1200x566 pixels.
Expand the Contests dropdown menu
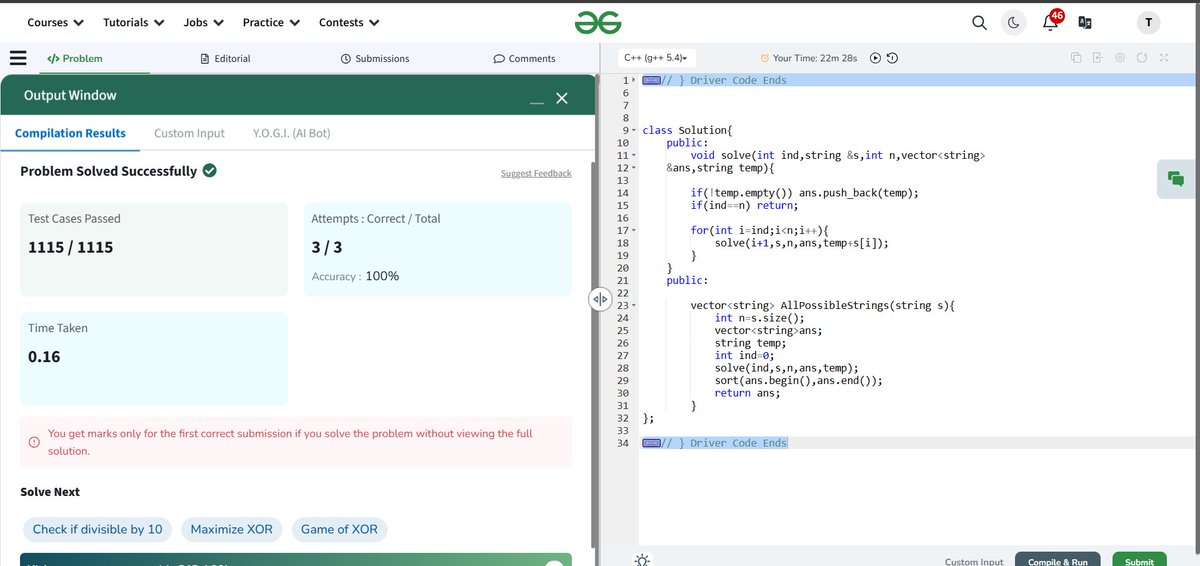pyautogui.click(x=349, y=22)
